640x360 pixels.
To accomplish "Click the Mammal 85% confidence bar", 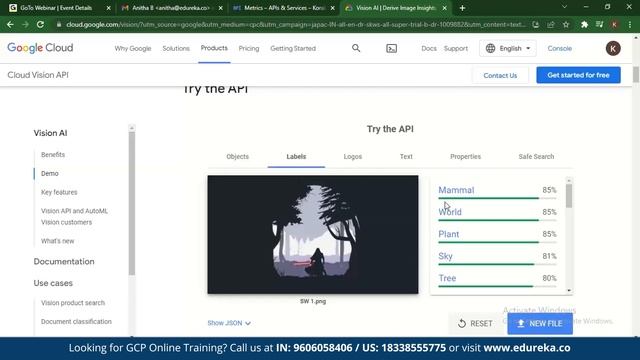I will pos(497,198).
